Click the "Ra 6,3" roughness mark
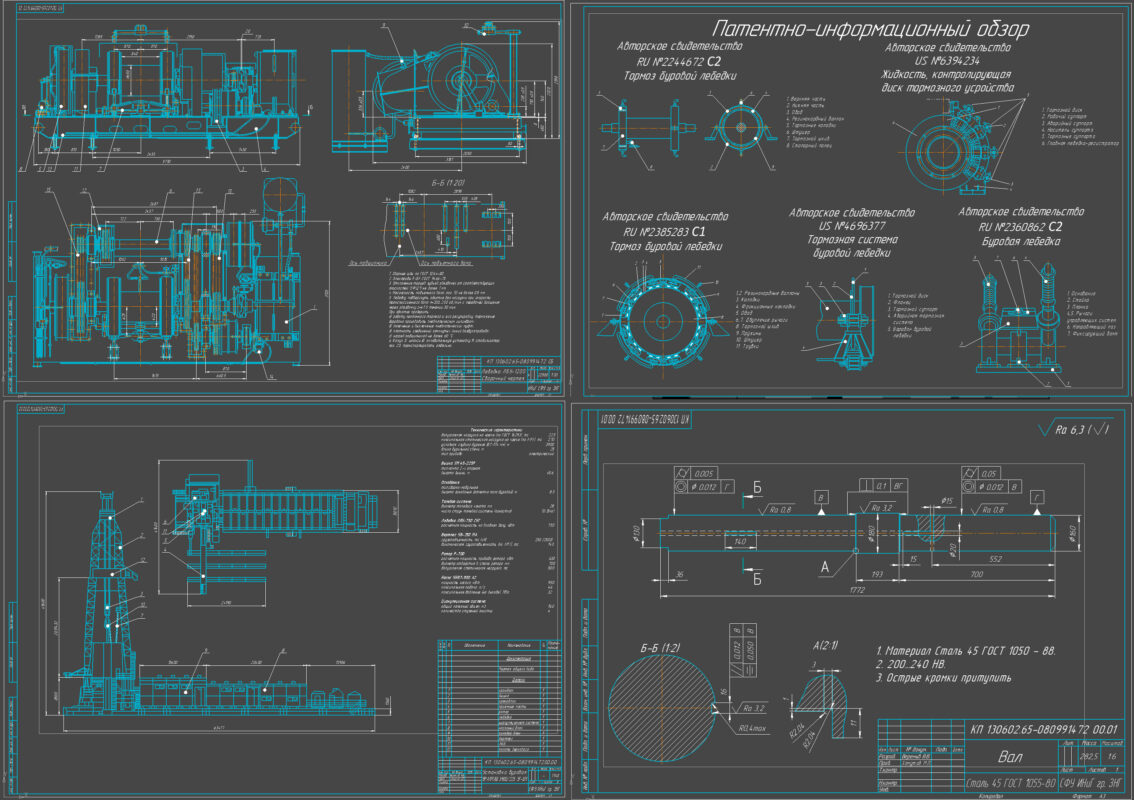The width and height of the screenshot is (1134, 800). coord(1073,430)
